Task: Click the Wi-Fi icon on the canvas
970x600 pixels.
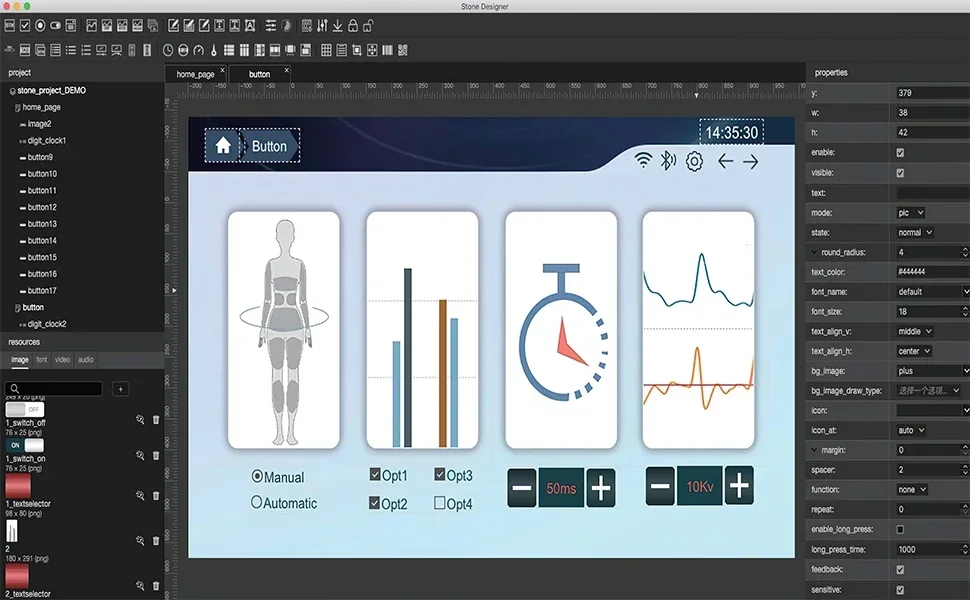Action: pyautogui.click(x=643, y=161)
